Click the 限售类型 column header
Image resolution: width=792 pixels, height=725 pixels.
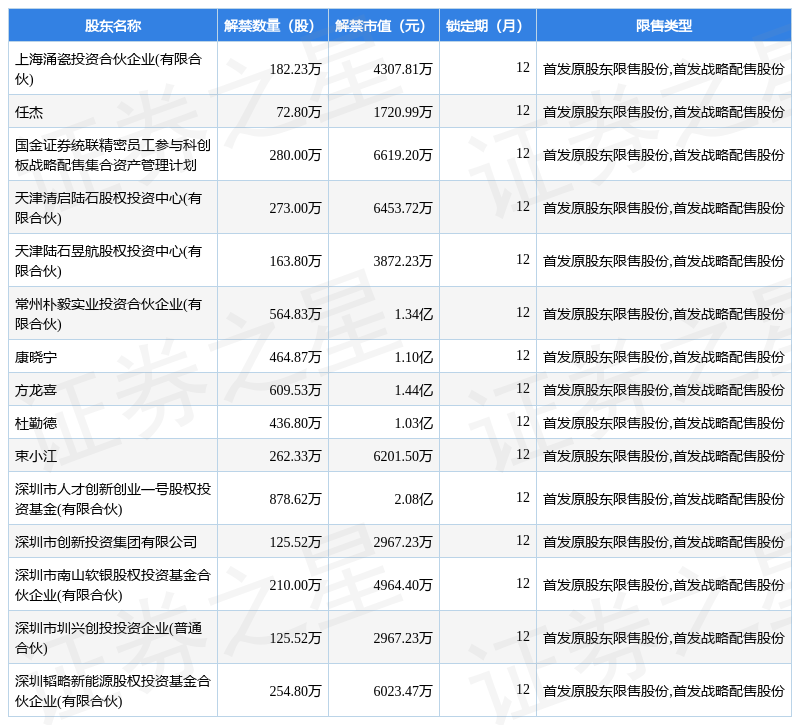664,25
